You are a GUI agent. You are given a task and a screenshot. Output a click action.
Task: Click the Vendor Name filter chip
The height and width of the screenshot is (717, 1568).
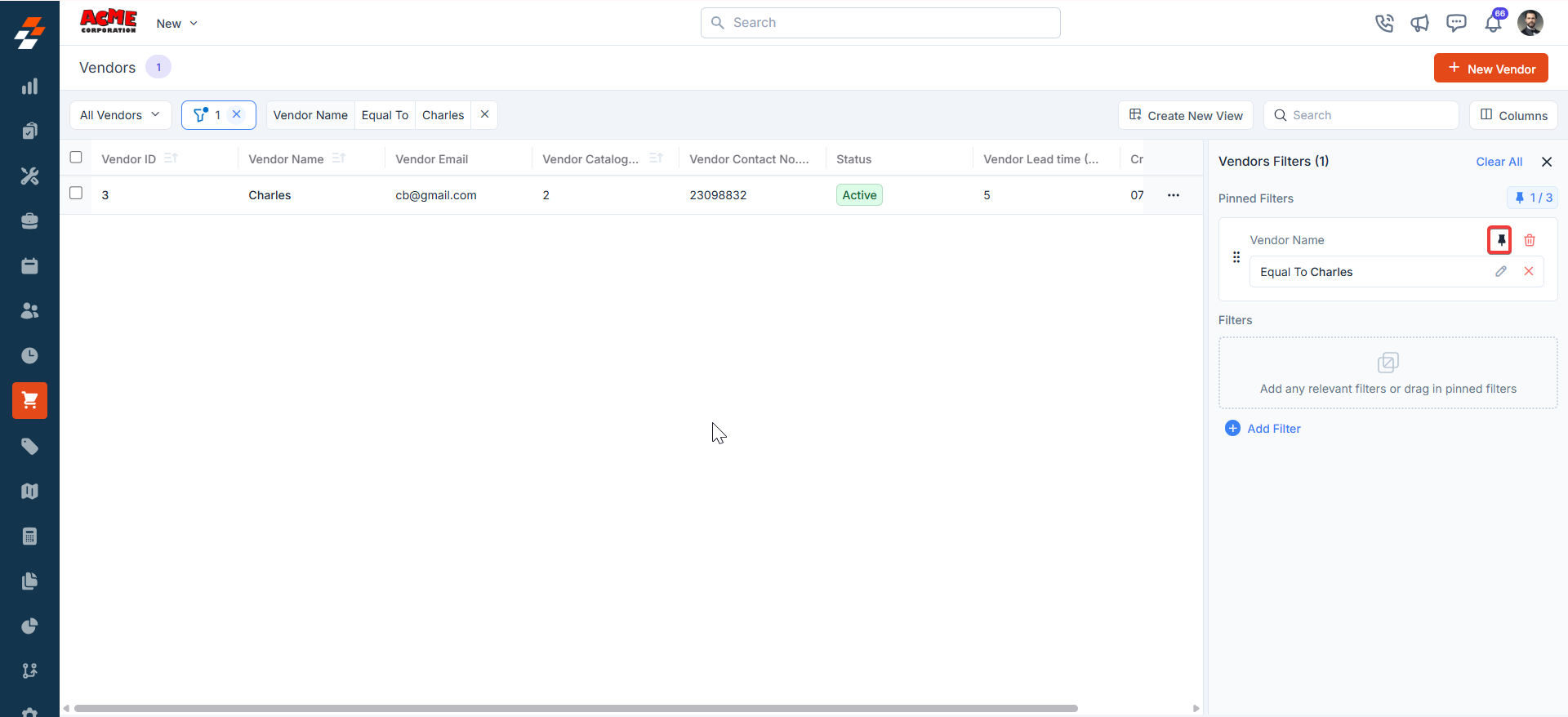(x=310, y=115)
